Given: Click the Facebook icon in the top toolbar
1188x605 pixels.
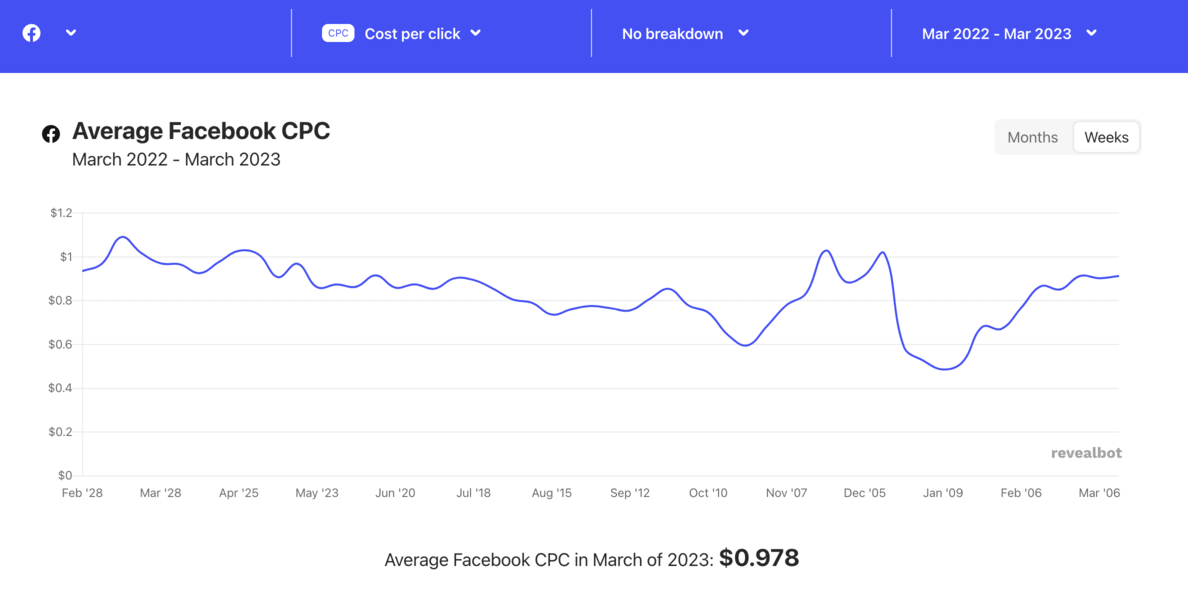Looking at the screenshot, I should tap(31, 32).
